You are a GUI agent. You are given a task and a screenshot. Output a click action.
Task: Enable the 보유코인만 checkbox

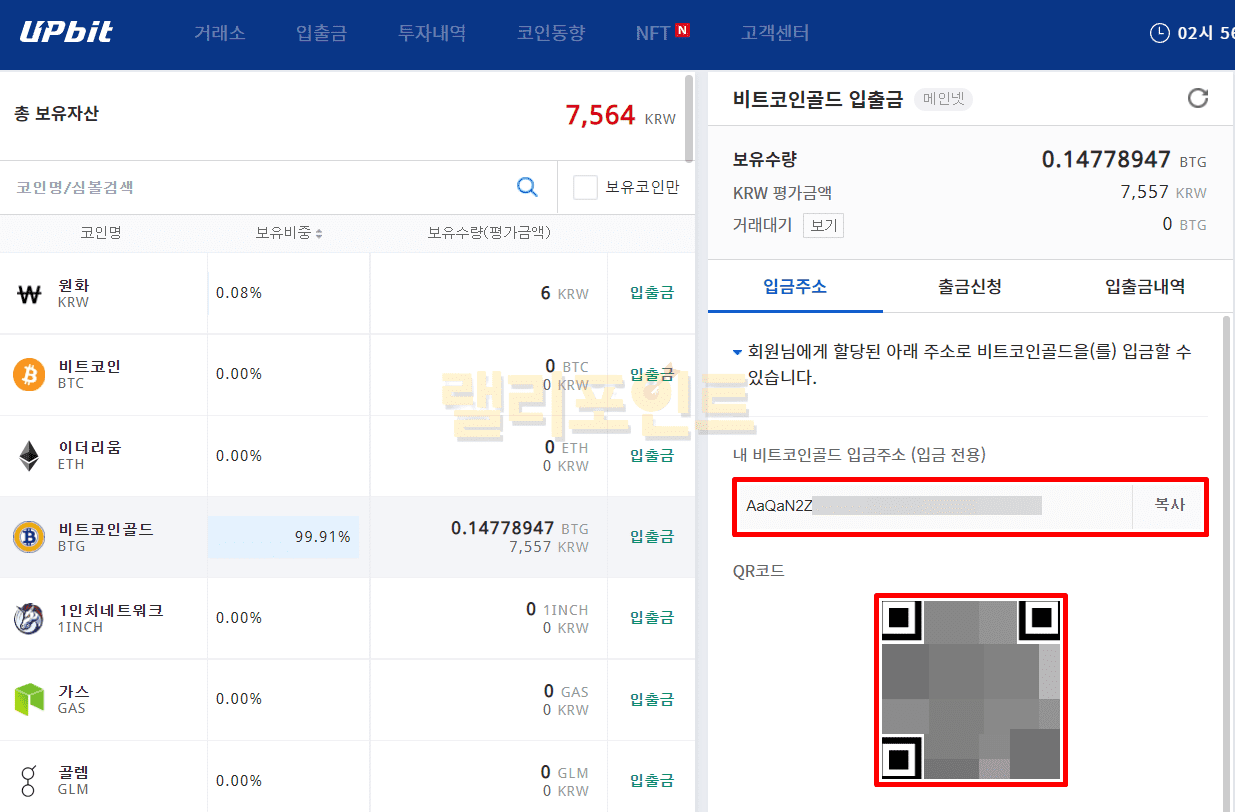(x=585, y=187)
